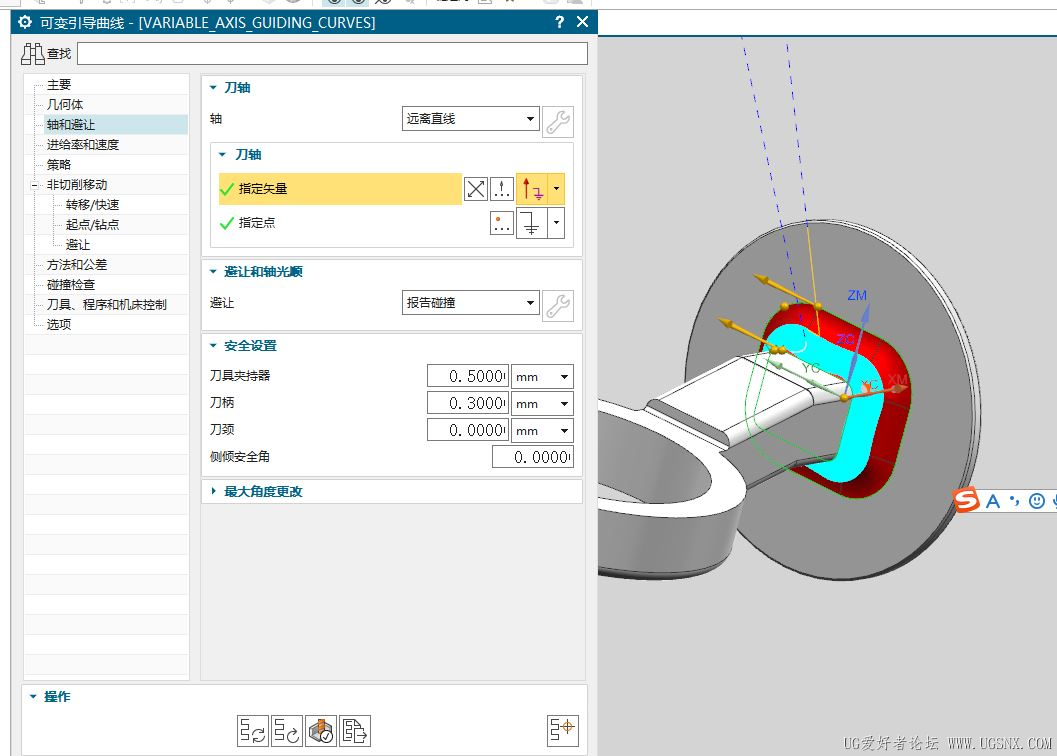Click the 刀具夹持器 value field
The image size is (1057, 756).
pyautogui.click(x=468, y=376)
